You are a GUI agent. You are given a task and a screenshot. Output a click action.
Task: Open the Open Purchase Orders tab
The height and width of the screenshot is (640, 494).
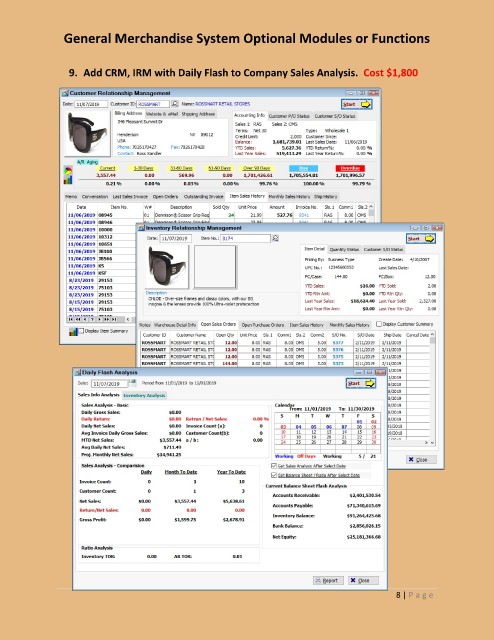[263, 325]
